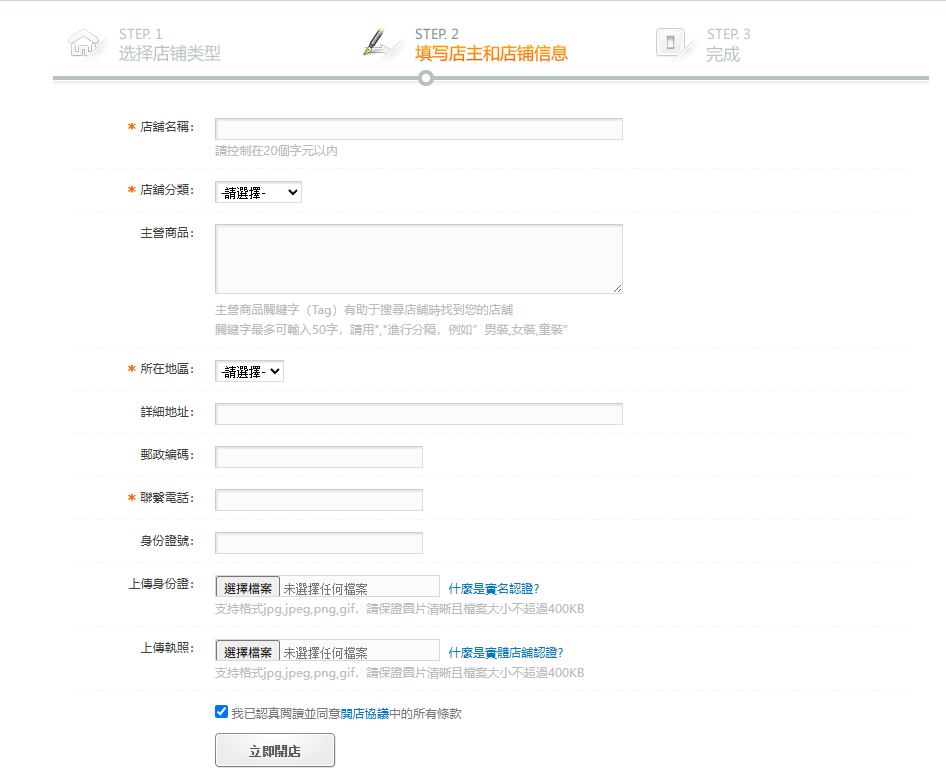Select the 选择店铺类型 step tab
The height and width of the screenshot is (778, 946).
(x=169, y=54)
